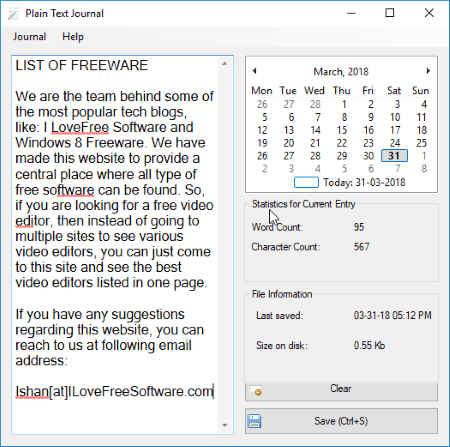Select March 24 in the calendar

pyautogui.click(x=395, y=143)
